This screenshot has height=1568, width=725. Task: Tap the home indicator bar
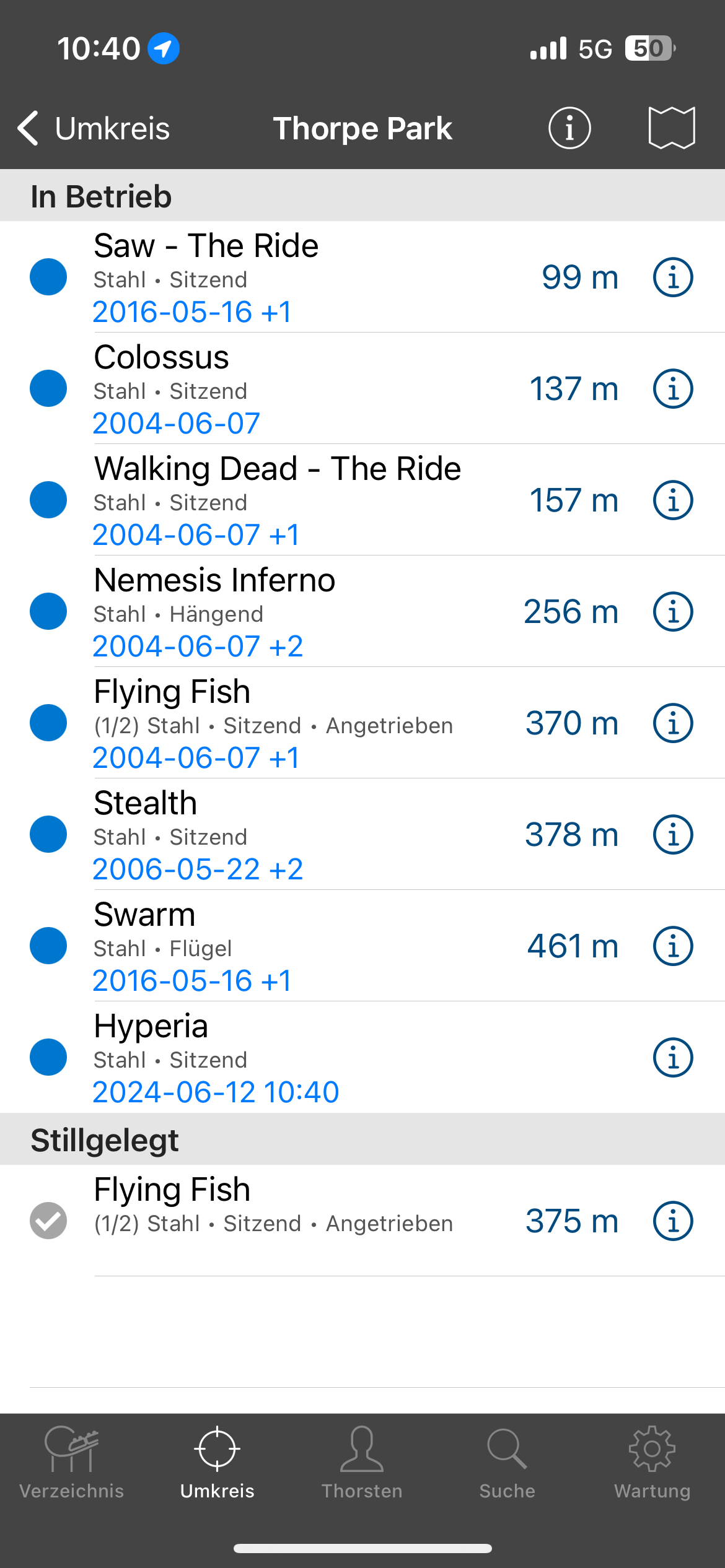click(362, 1548)
